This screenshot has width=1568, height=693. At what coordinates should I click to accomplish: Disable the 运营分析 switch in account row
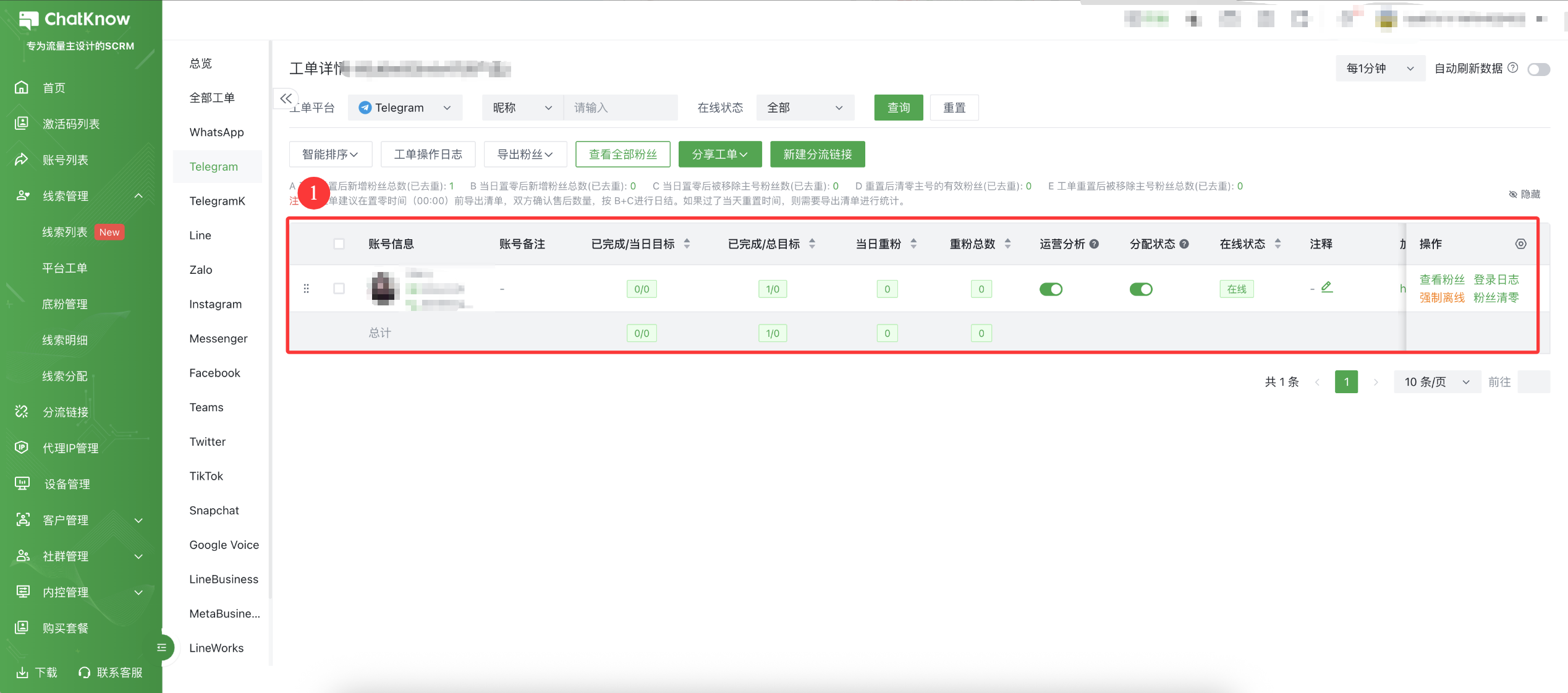(1051, 289)
